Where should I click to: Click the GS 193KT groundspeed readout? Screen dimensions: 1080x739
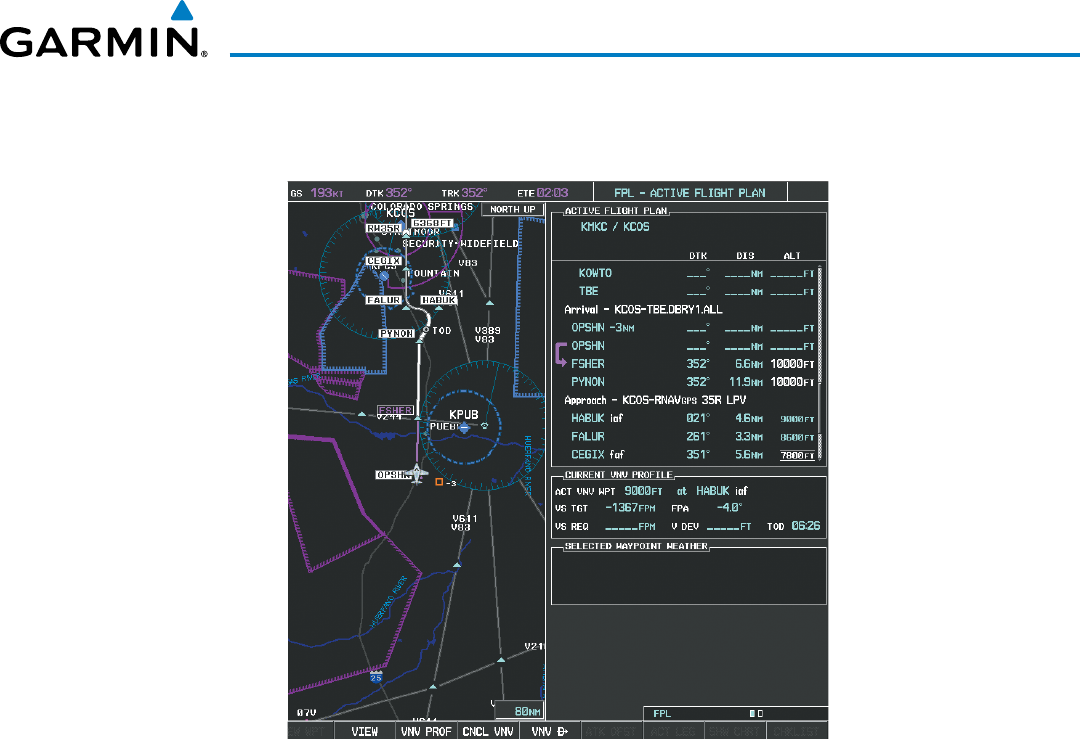tap(317, 193)
